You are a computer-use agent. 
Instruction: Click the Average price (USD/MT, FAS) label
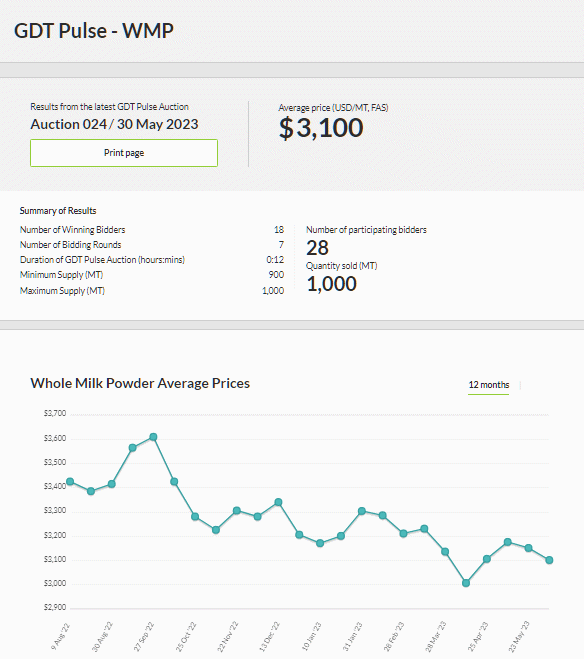click(333, 108)
